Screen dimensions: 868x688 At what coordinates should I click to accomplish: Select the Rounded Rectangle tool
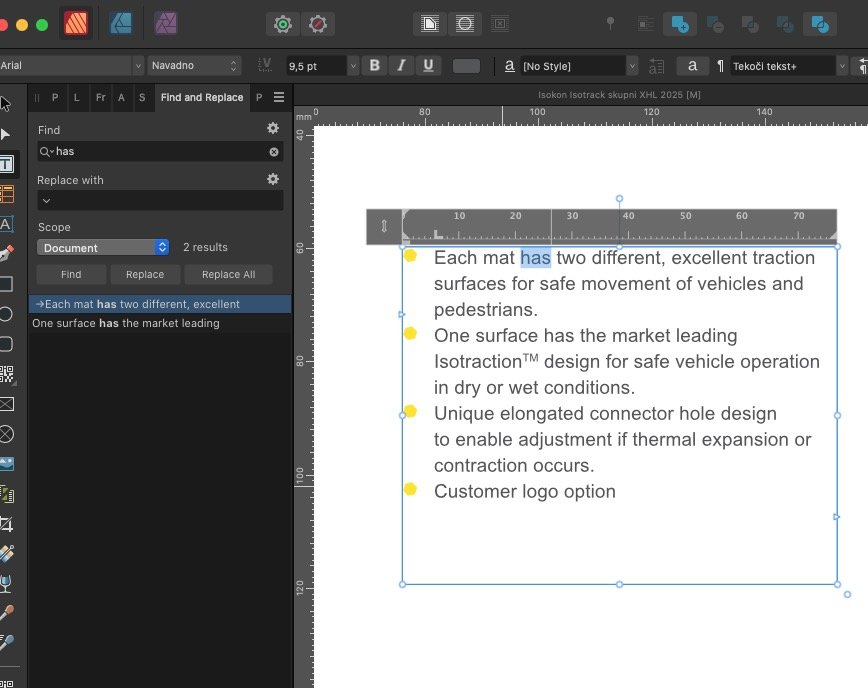coord(6,344)
